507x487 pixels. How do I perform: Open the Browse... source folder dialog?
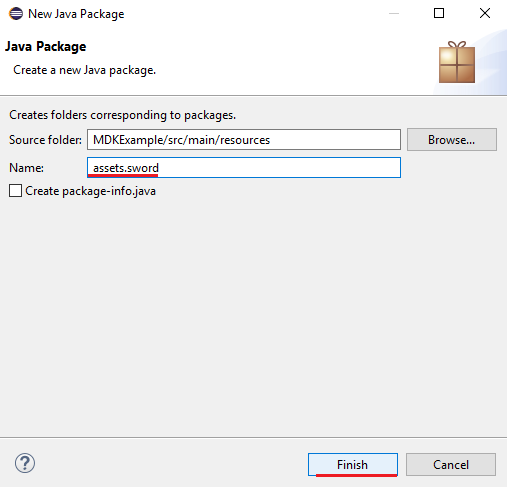click(452, 140)
